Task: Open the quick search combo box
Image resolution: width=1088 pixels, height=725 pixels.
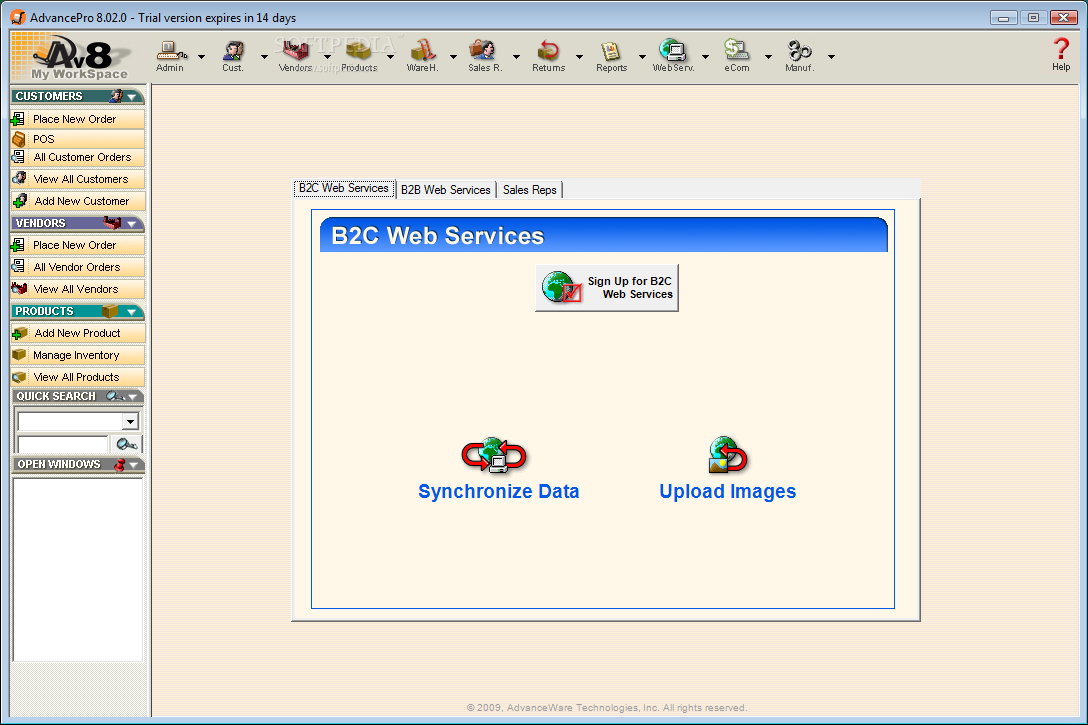Action: tap(78, 421)
